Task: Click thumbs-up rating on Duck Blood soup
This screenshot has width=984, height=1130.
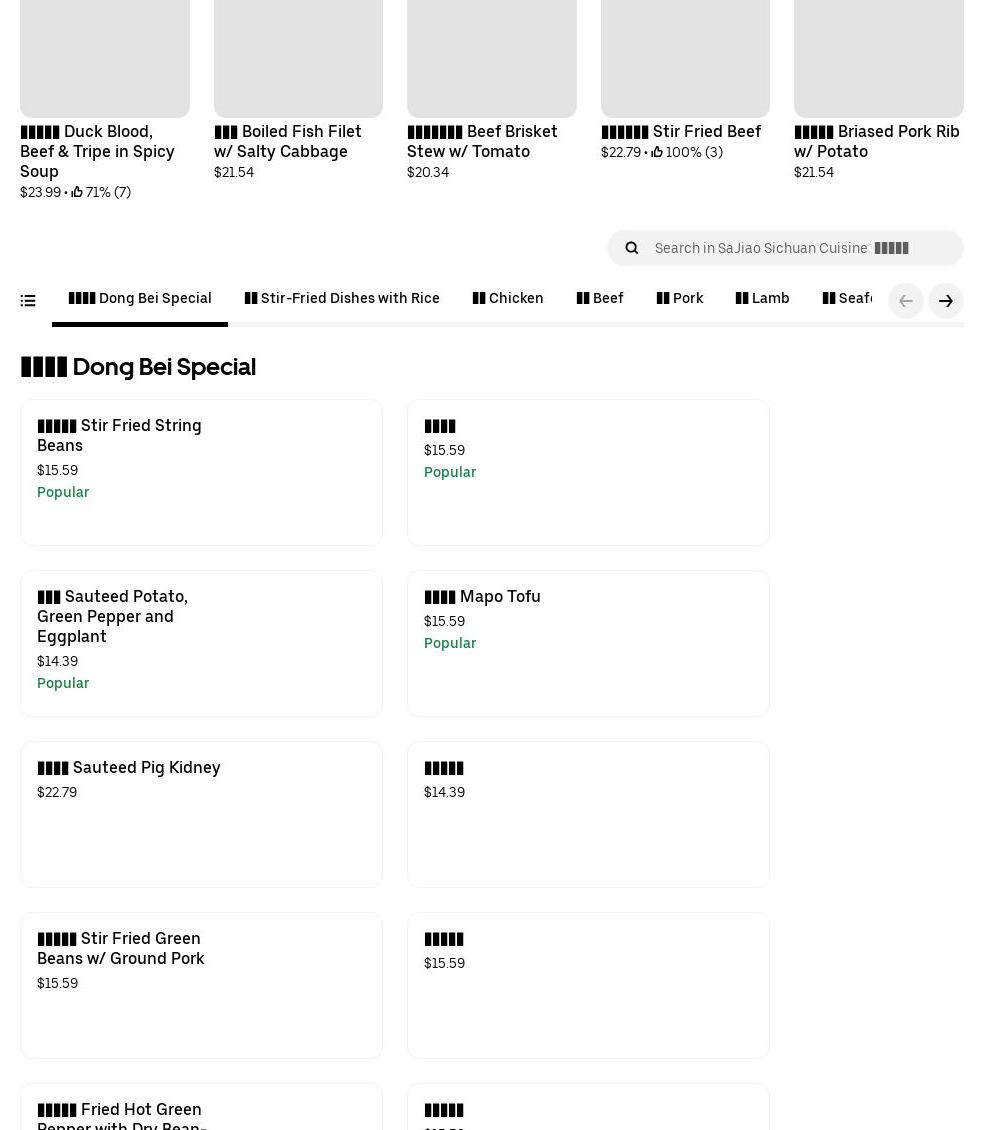Action: click(77, 192)
